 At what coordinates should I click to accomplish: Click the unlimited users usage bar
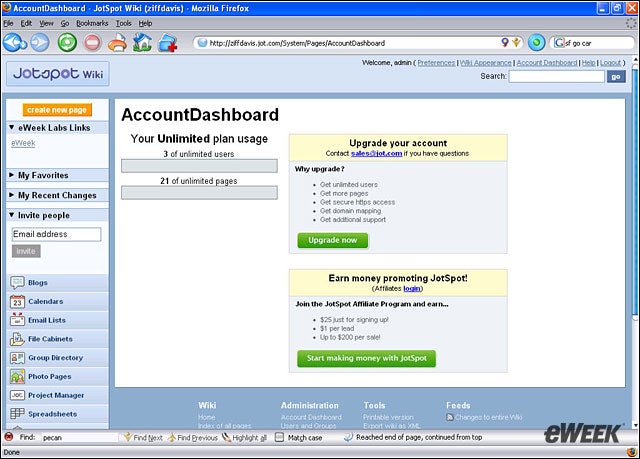coord(199,166)
